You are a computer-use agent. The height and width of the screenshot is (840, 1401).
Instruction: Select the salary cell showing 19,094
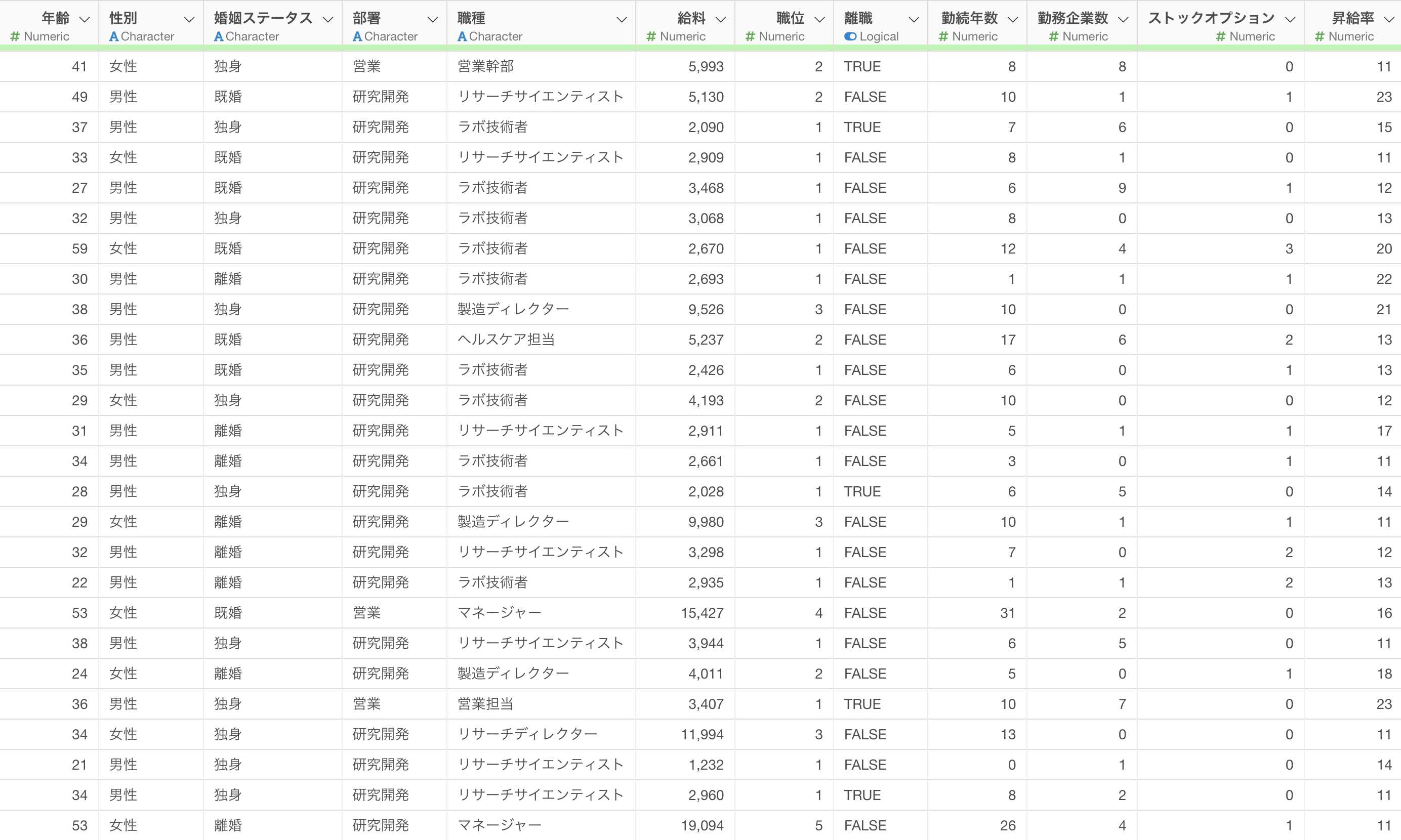702,825
